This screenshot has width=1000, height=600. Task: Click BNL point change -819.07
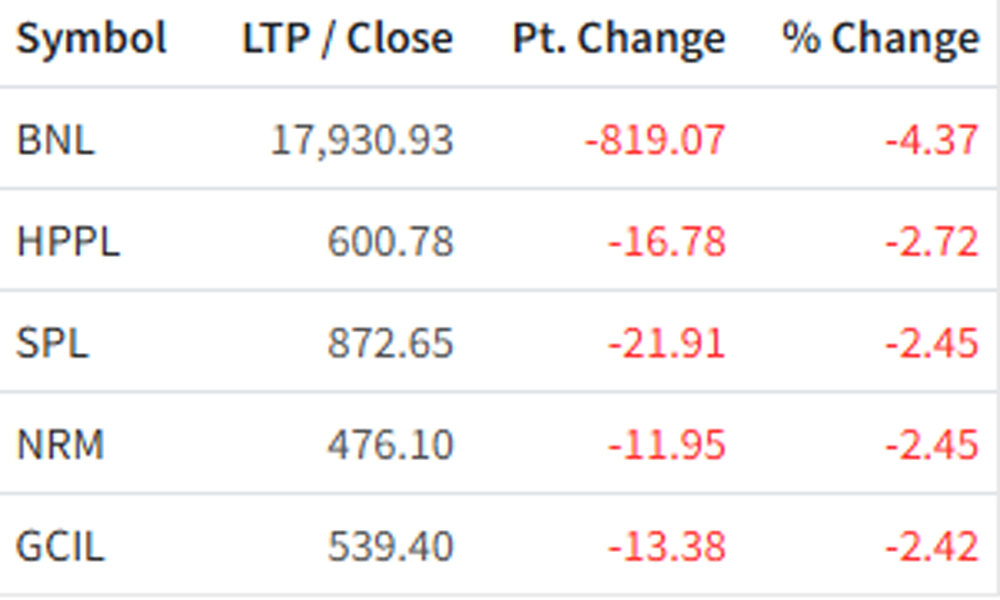click(655, 140)
